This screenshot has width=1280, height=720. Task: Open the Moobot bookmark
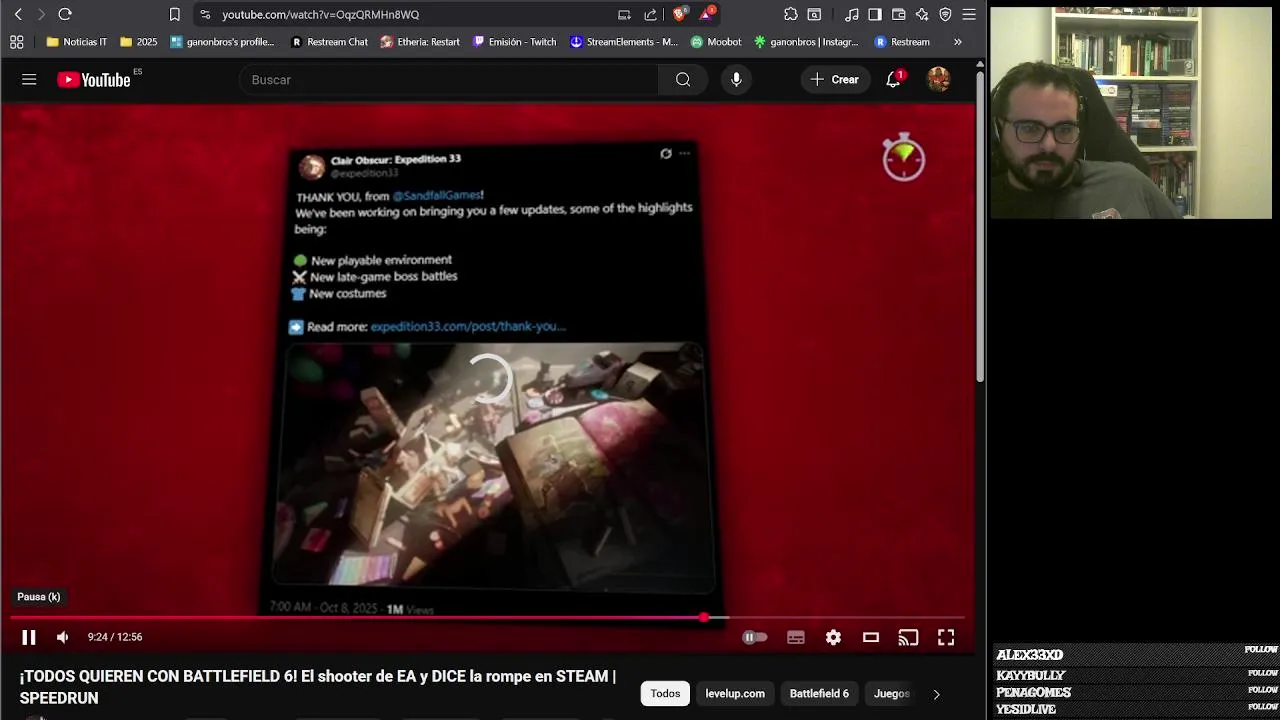click(x=715, y=42)
